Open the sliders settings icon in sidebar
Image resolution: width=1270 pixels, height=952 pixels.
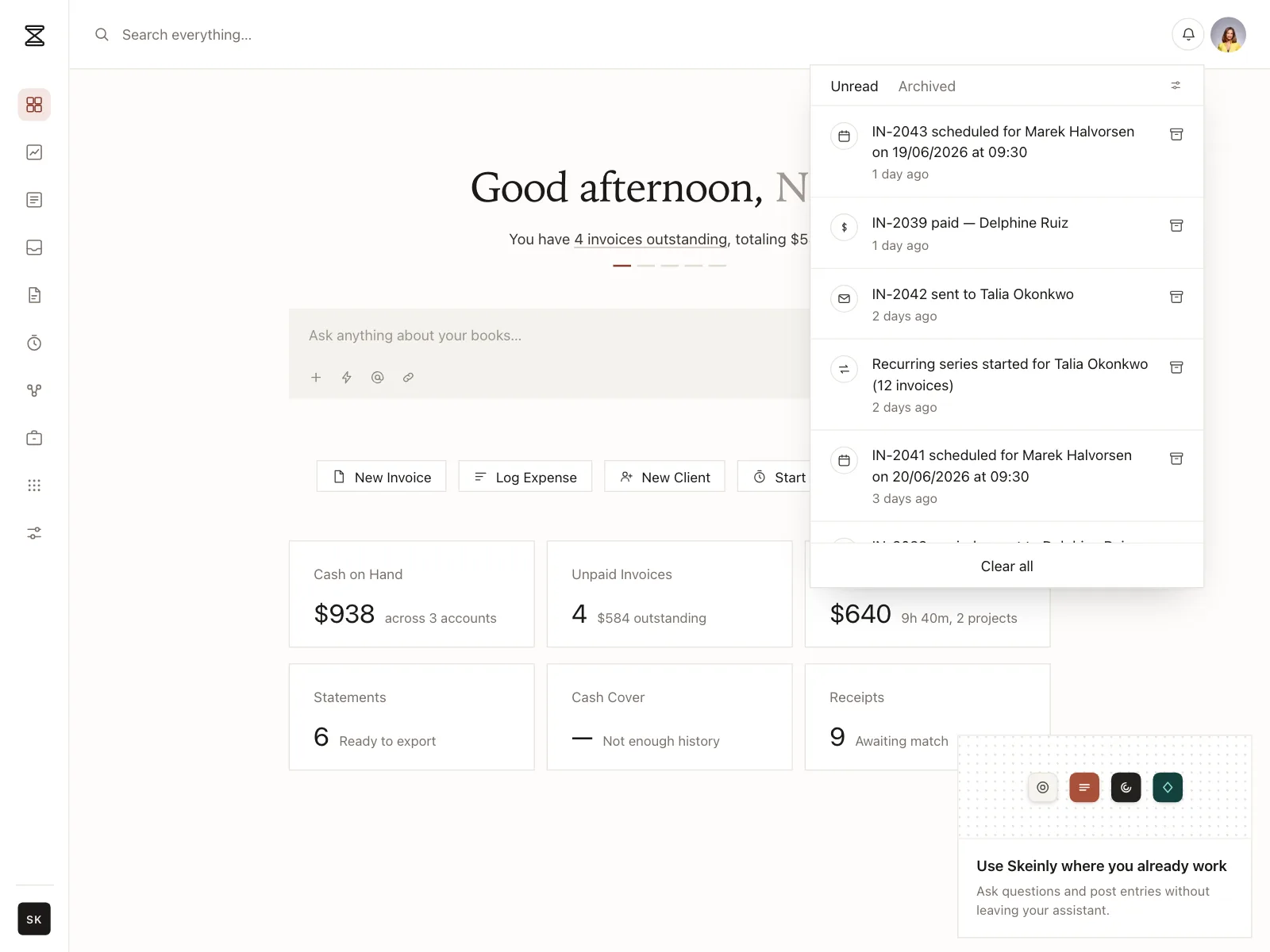(x=34, y=533)
